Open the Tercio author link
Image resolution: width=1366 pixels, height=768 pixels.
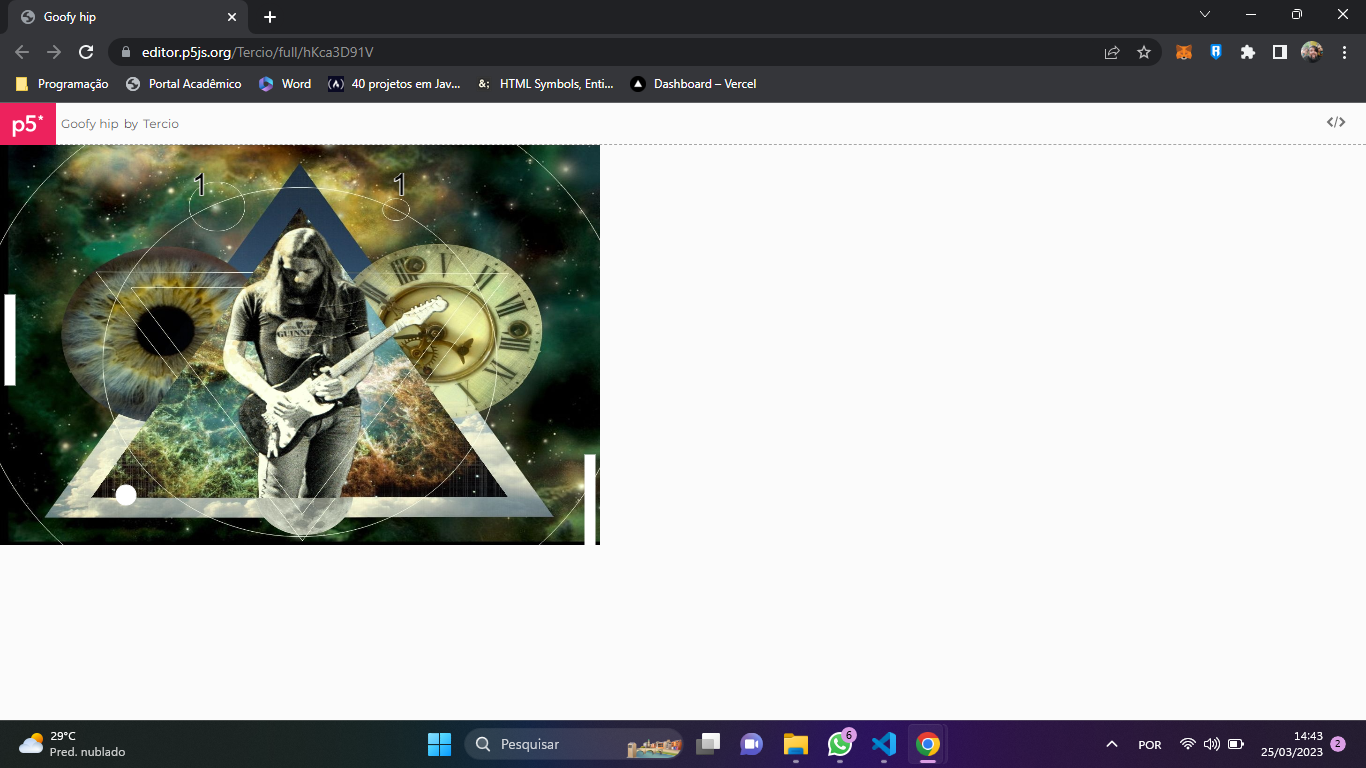[x=161, y=124]
